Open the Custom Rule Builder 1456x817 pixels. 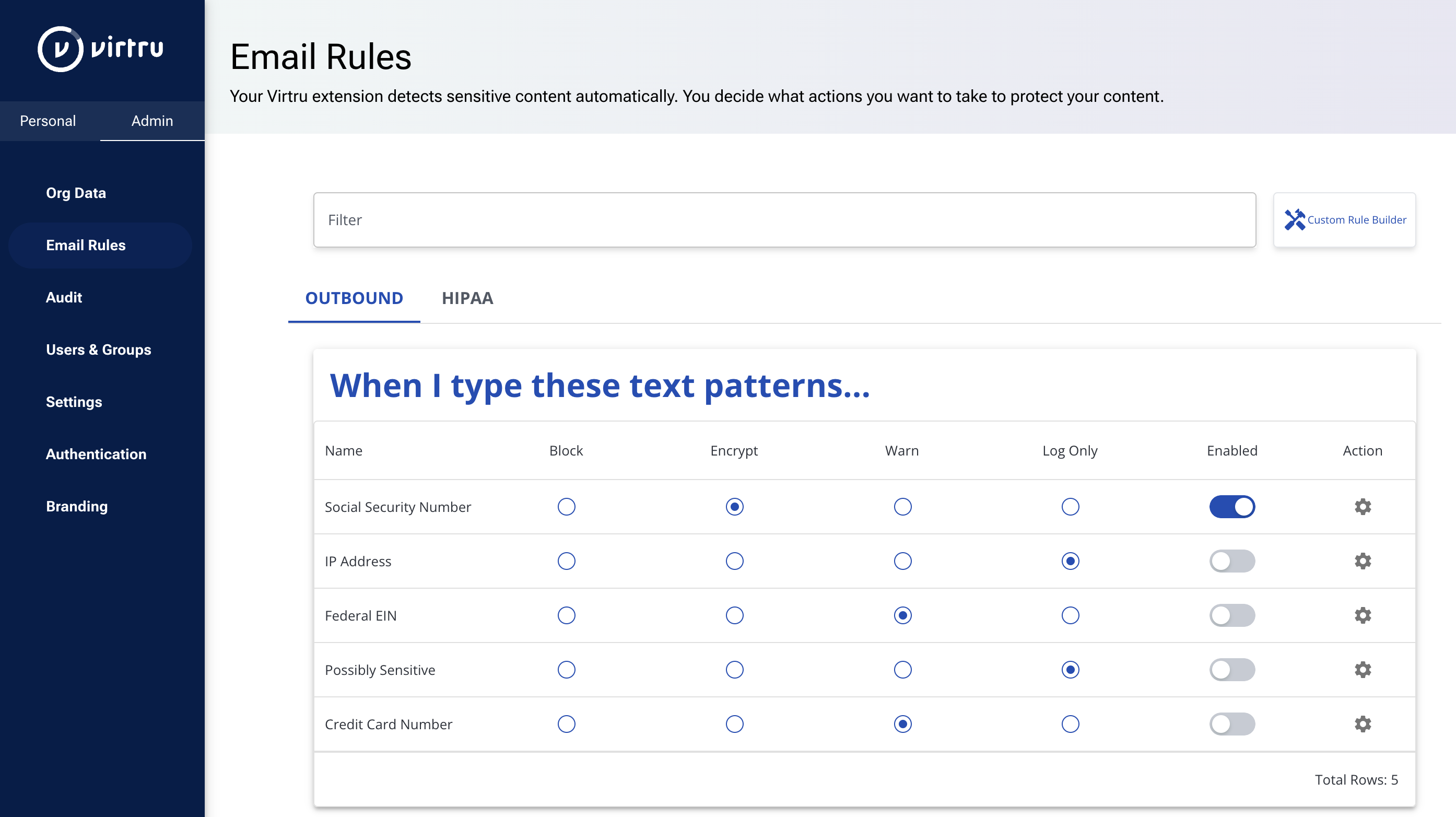(x=1344, y=220)
